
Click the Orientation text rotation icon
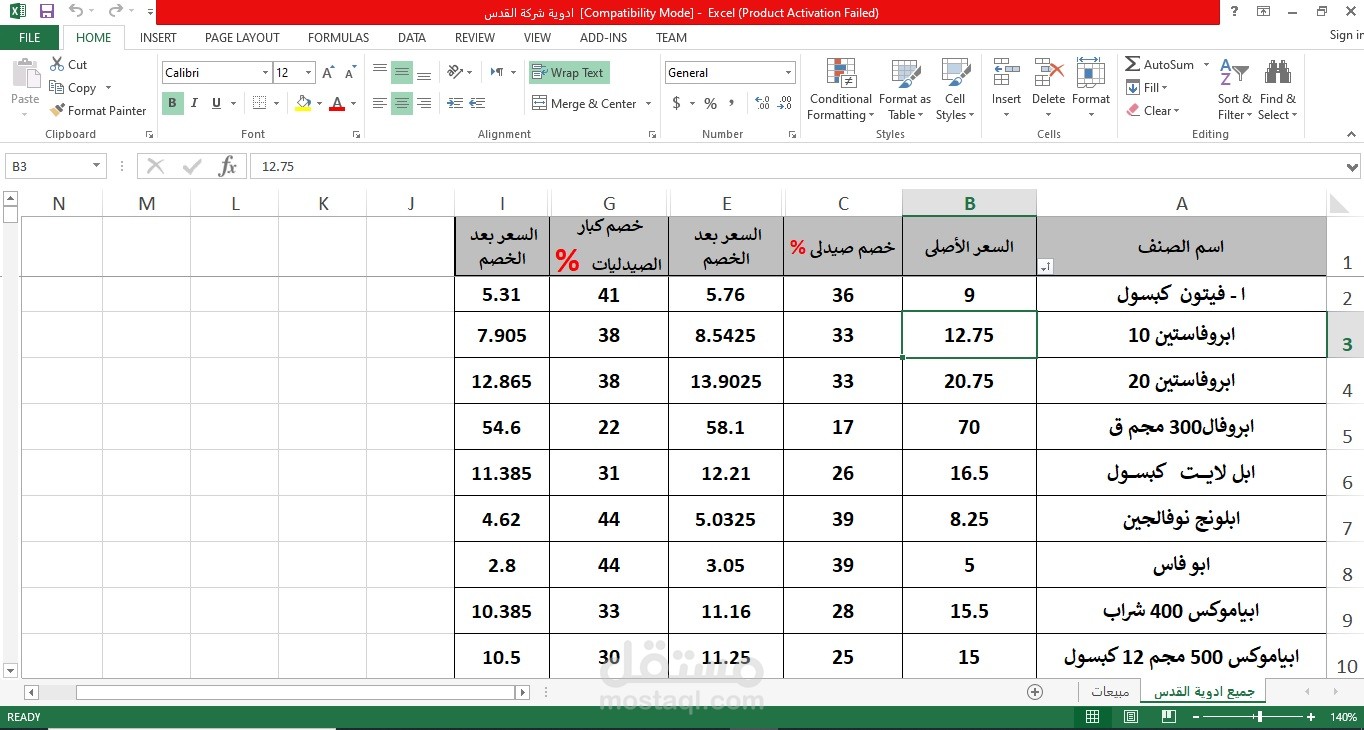click(456, 72)
